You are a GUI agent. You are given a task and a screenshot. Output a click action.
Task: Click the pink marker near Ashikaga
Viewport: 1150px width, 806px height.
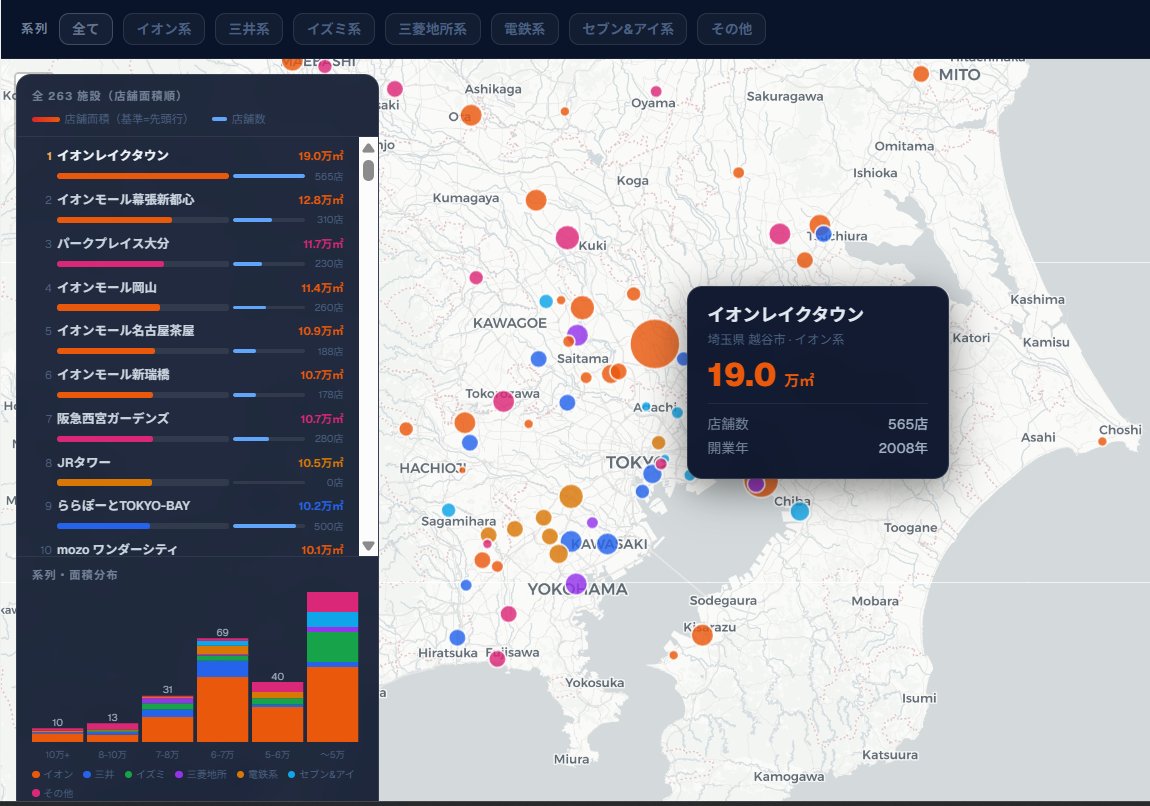click(x=395, y=89)
